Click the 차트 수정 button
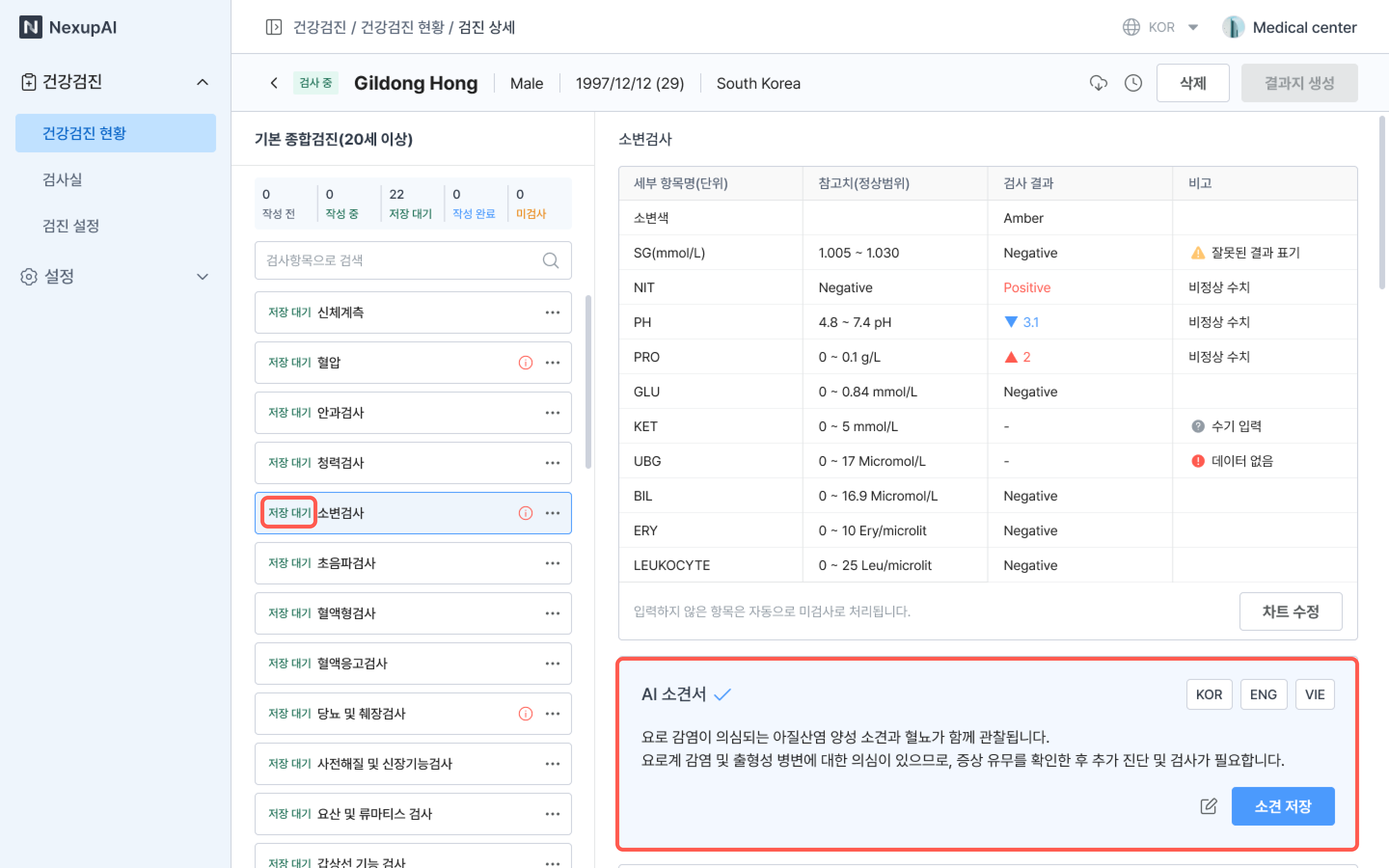Image resolution: width=1389 pixels, height=868 pixels. [x=1290, y=611]
